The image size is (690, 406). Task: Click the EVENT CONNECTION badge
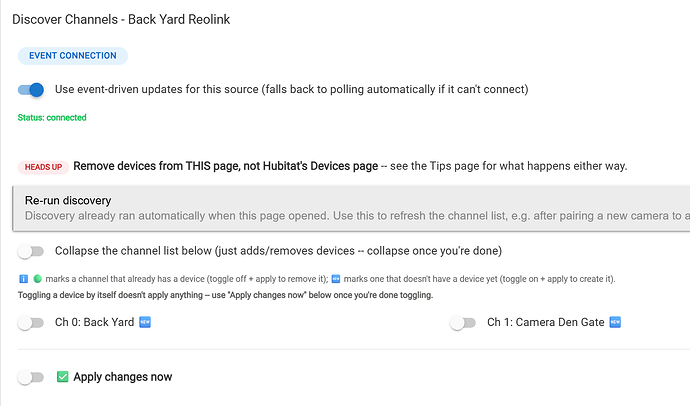(x=73, y=56)
